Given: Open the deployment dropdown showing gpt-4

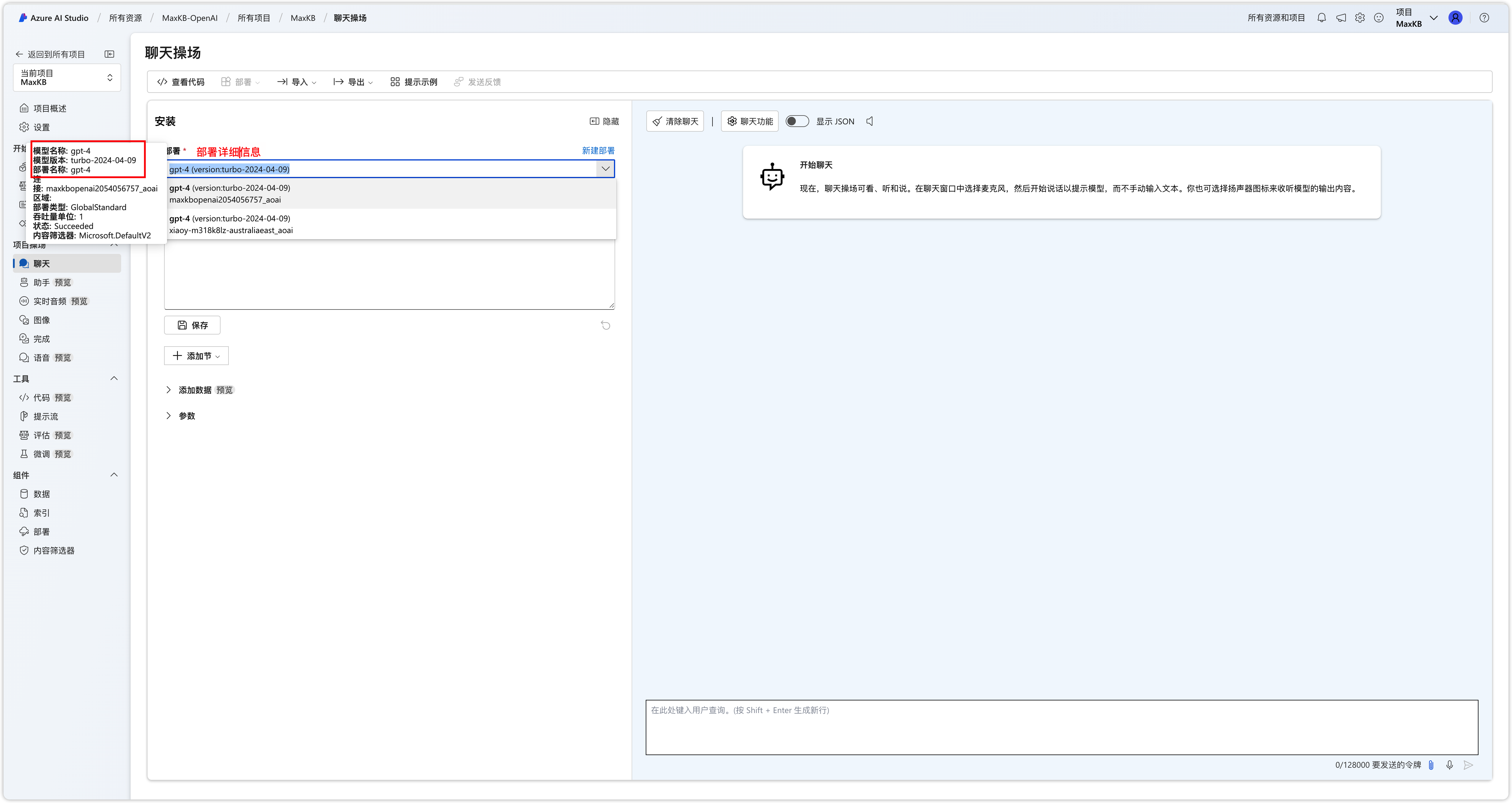Looking at the screenshot, I should click(x=605, y=169).
